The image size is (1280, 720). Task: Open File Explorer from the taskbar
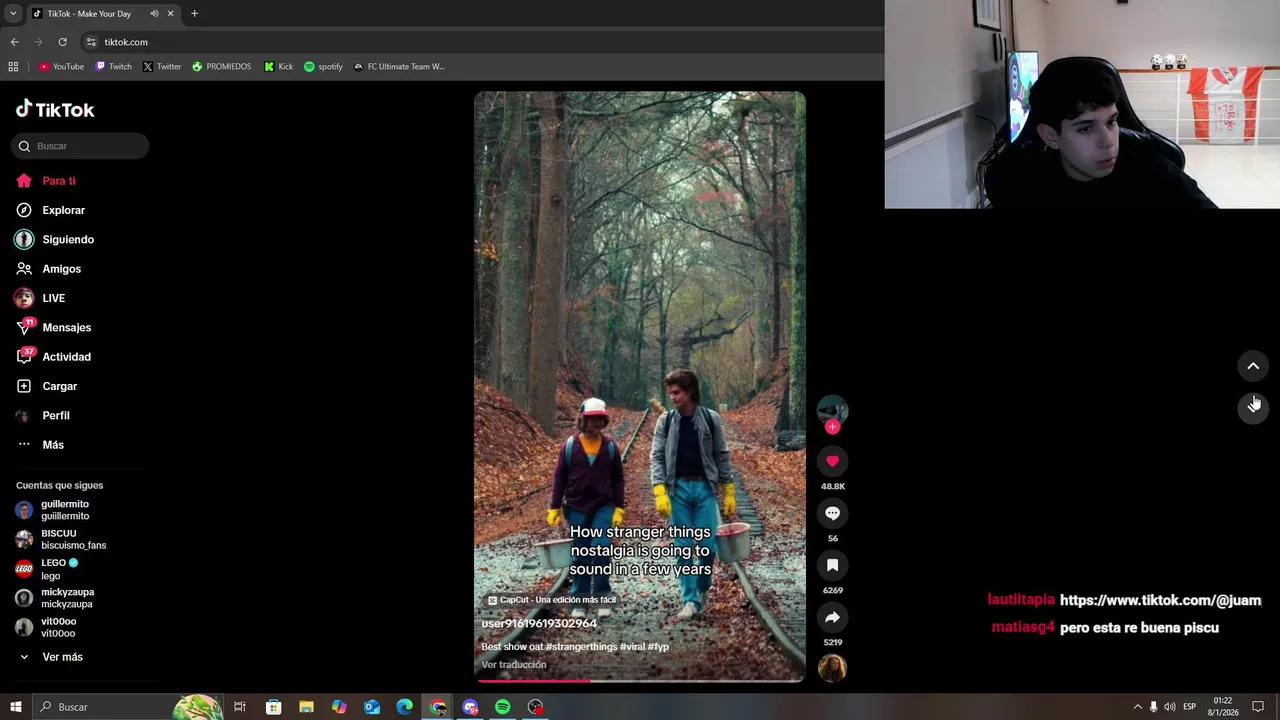(306, 707)
